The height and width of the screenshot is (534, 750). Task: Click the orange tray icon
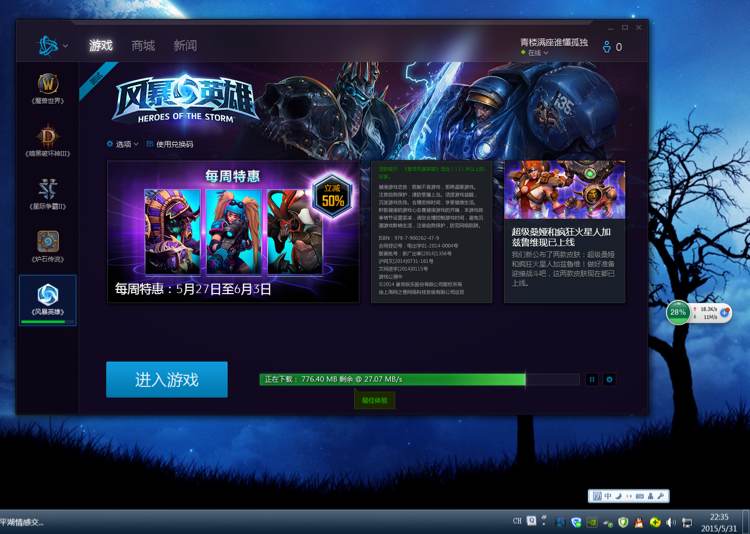pyautogui.click(x=639, y=523)
